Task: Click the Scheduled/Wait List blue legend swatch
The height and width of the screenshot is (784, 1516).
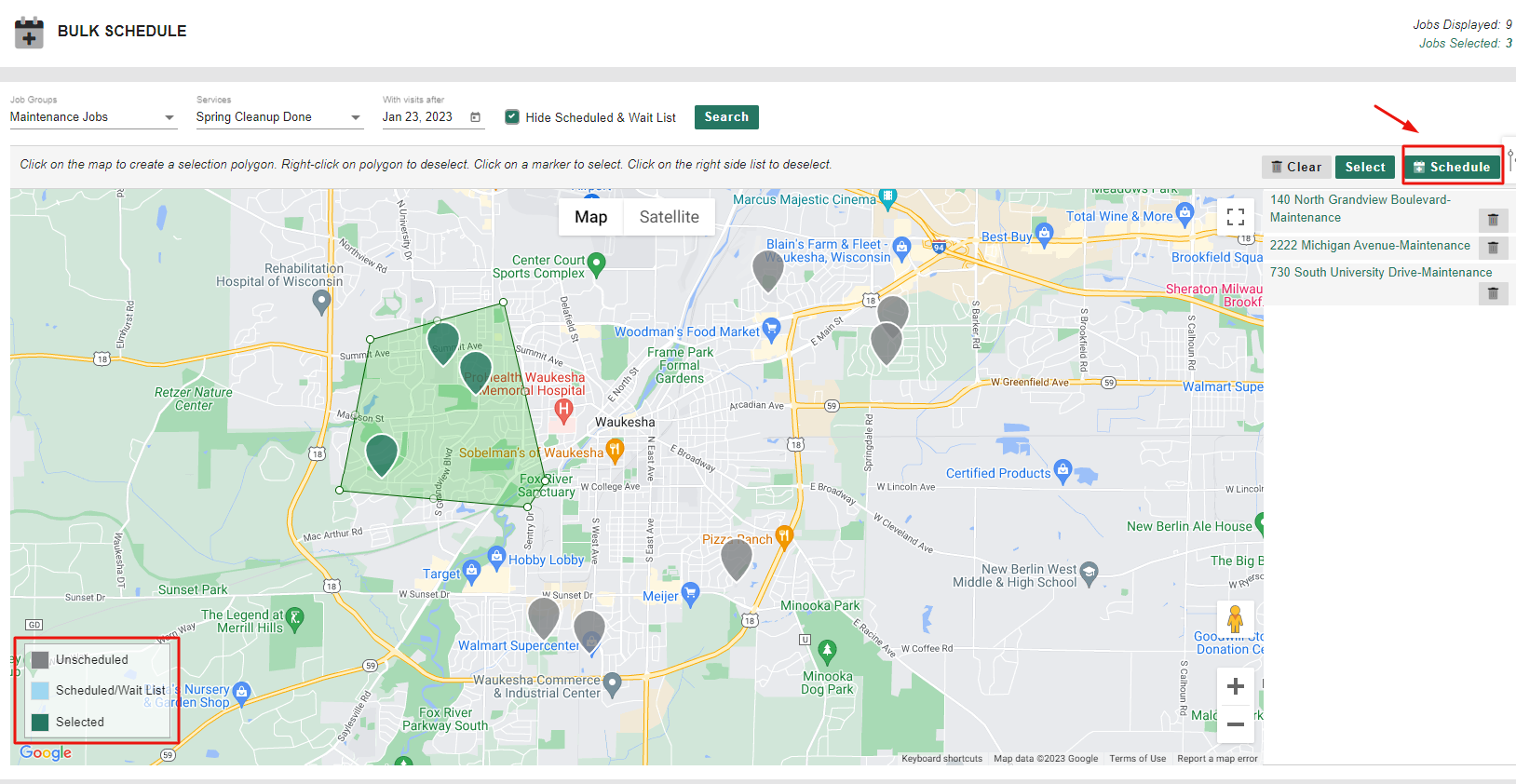Action: pos(40,691)
